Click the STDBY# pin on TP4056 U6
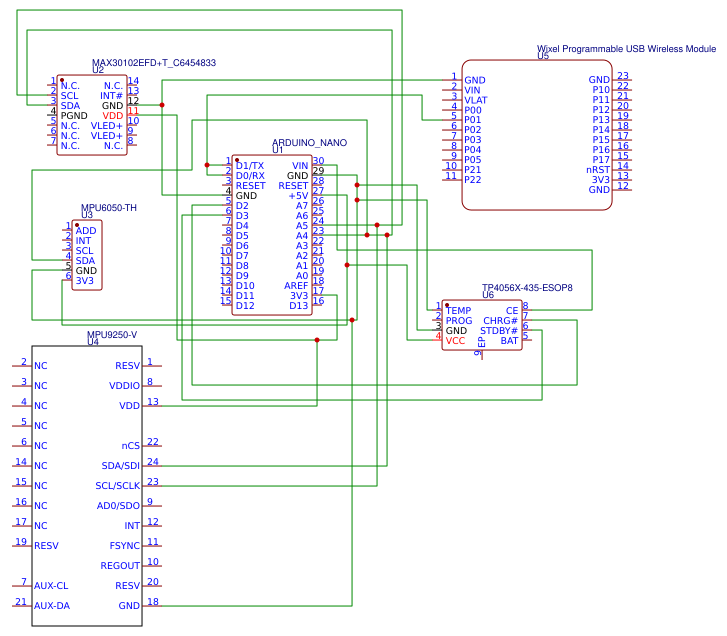 pos(499,331)
